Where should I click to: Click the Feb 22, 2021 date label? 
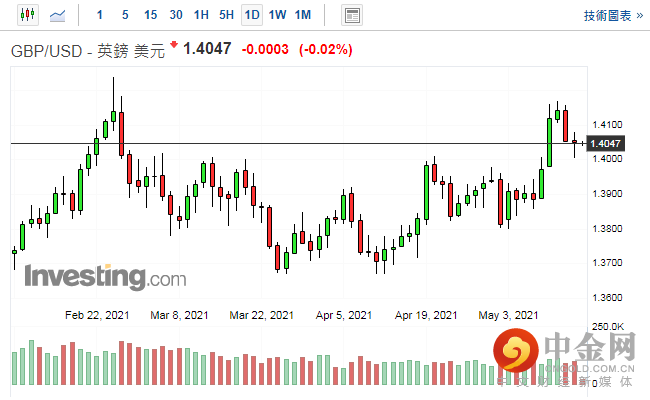[x=97, y=315]
